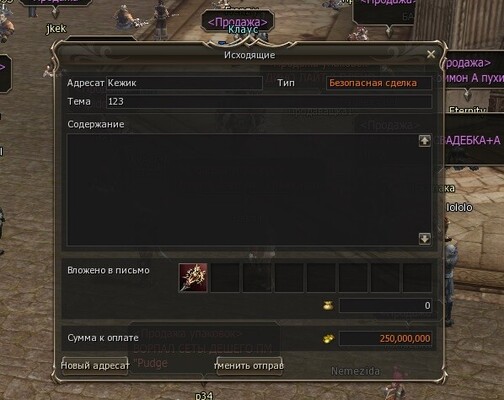The image size is (504, 400).
Task: Click the attached weapon item icon
Action: tap(193, 277)
